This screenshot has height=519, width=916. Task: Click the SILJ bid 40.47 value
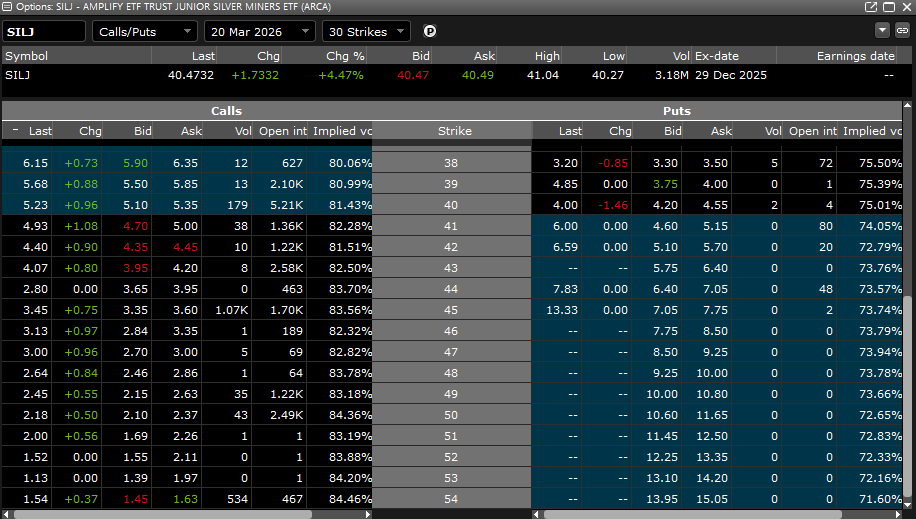pyautogui.click(x=413, y=75)
